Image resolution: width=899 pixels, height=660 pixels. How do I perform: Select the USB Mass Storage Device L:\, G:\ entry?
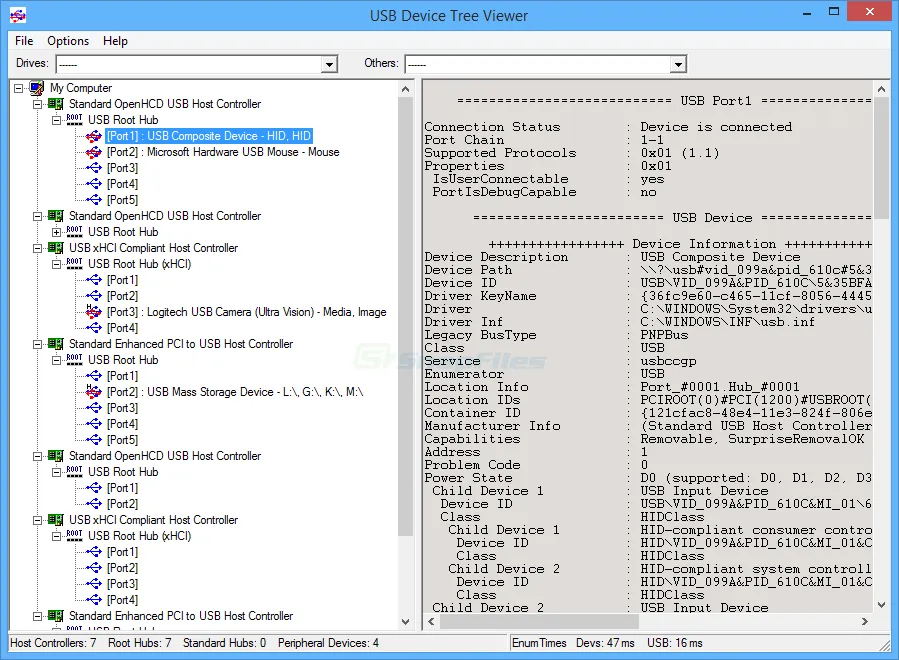(235, 392)
